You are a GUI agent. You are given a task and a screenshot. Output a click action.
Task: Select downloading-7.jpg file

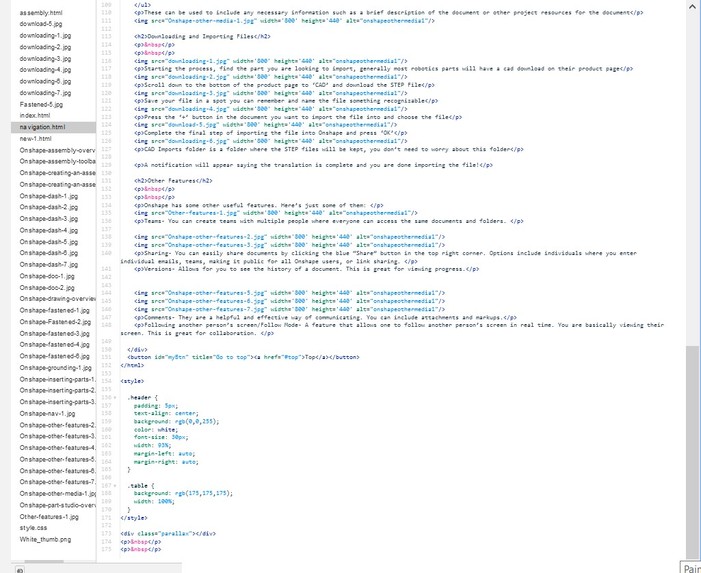coord(45,93)
